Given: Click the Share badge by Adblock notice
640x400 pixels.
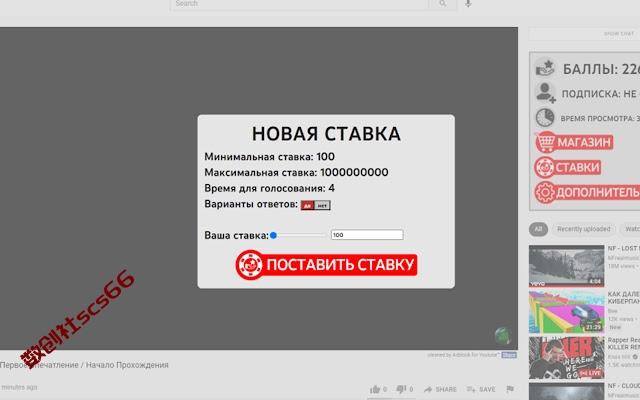Looking at the screenshot, I should coord(509,355).
